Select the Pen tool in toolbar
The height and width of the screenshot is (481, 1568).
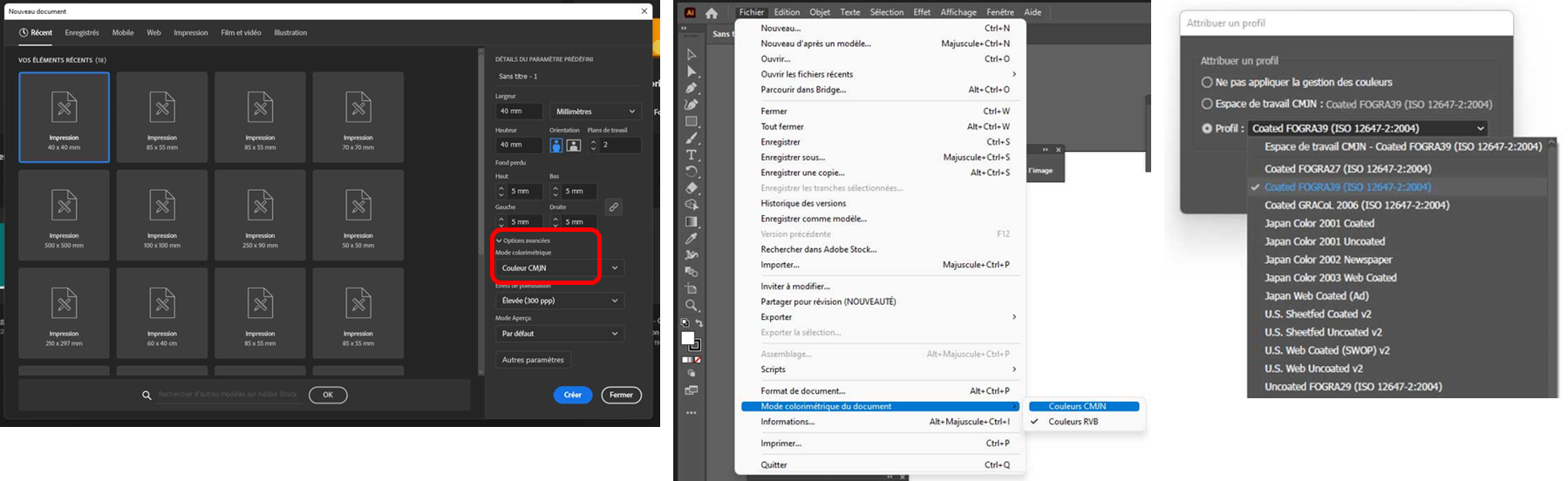(x=692, y=88)
